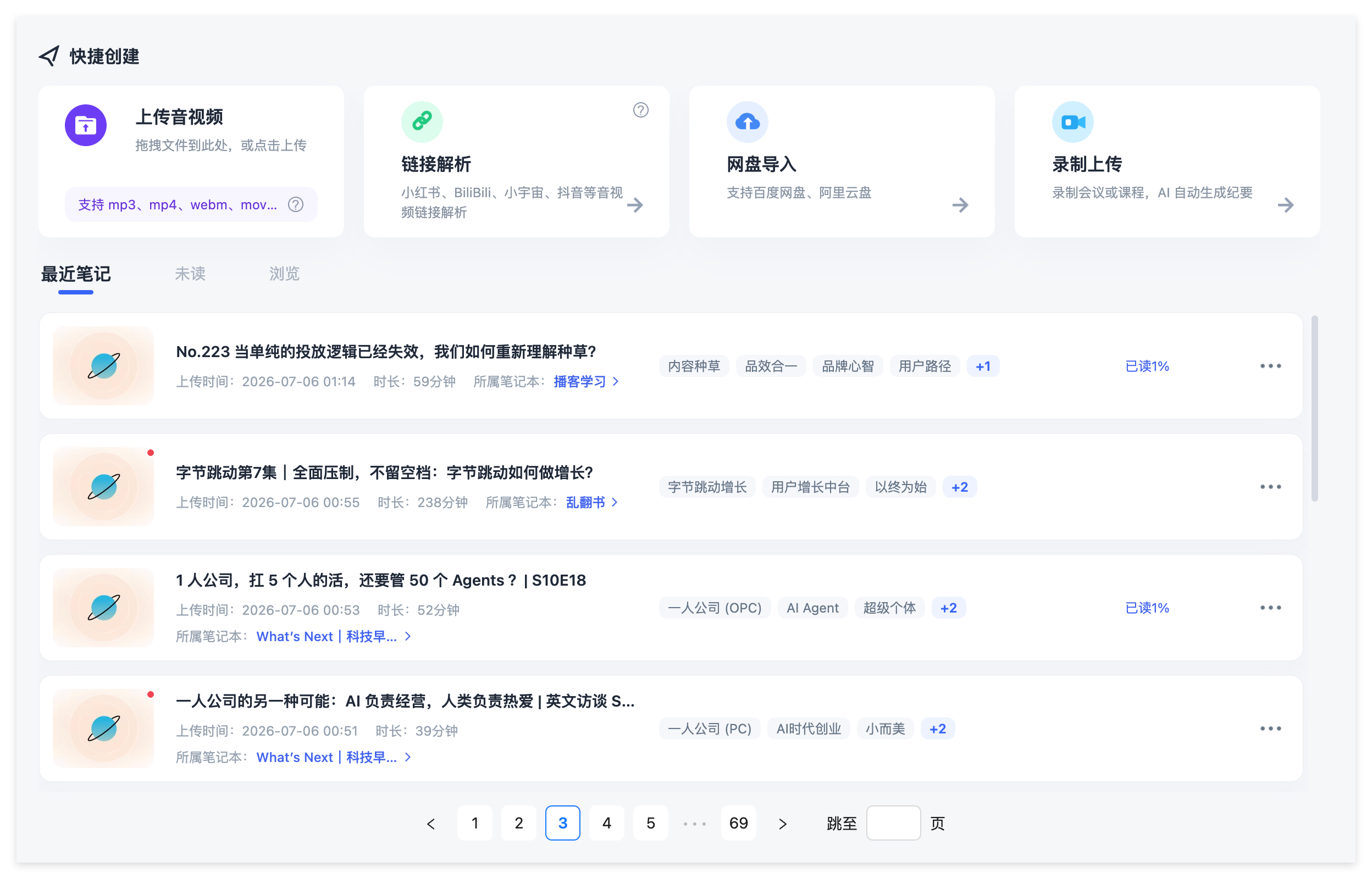Open the 播客学习 notebook link
Viewport: 1372px width, 879px height.
pos(586,381)
